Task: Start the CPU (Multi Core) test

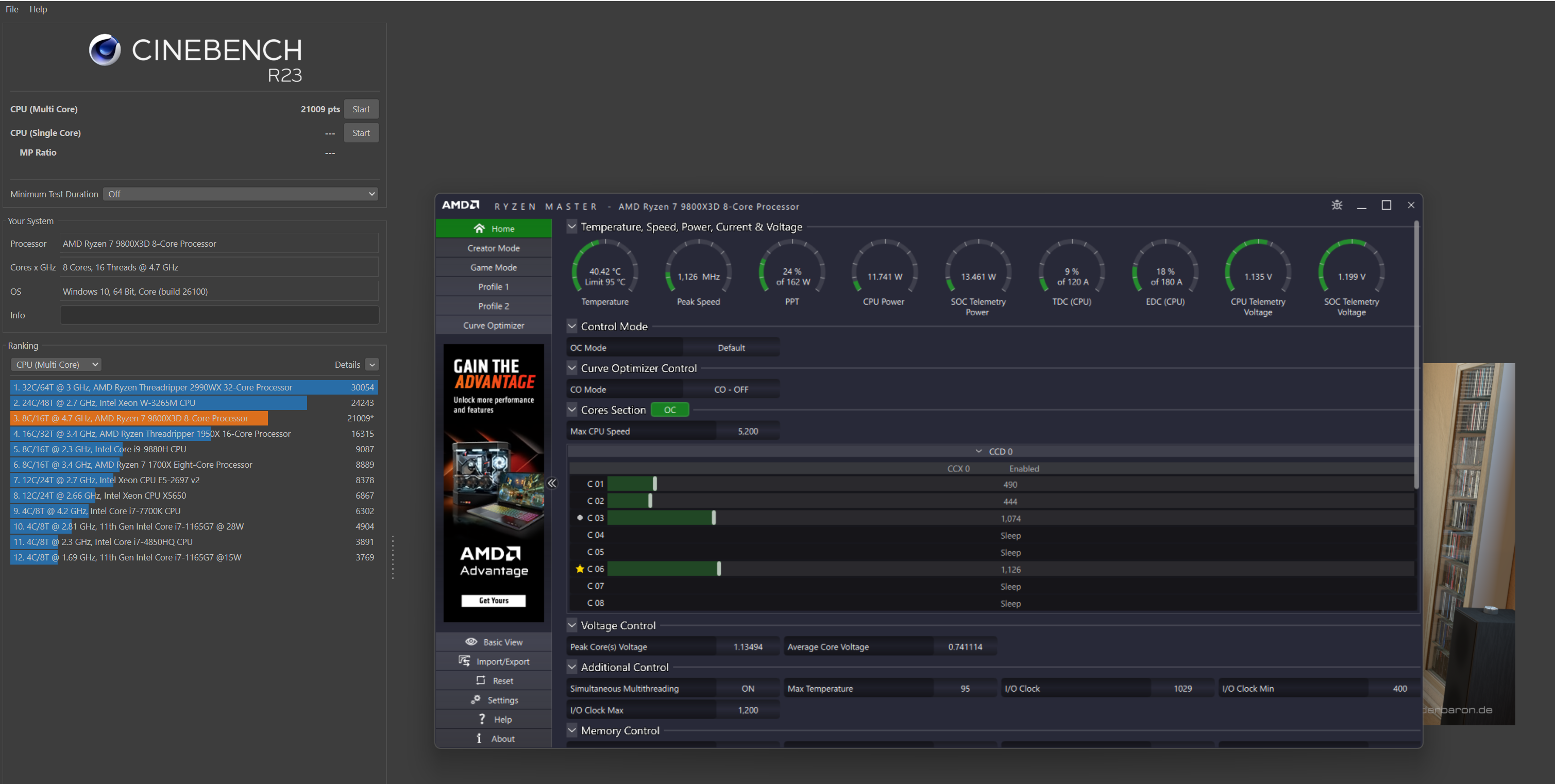Action: coord(361,109)
